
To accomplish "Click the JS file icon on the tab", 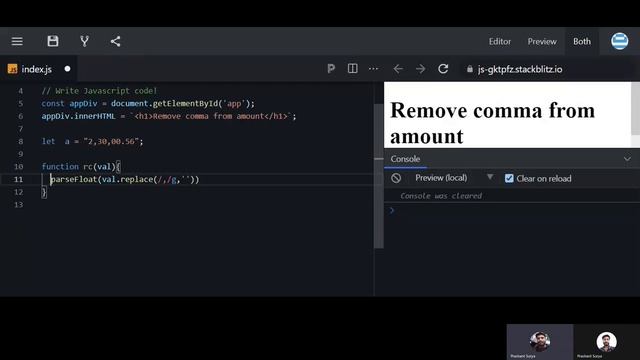I will point(13,69).
